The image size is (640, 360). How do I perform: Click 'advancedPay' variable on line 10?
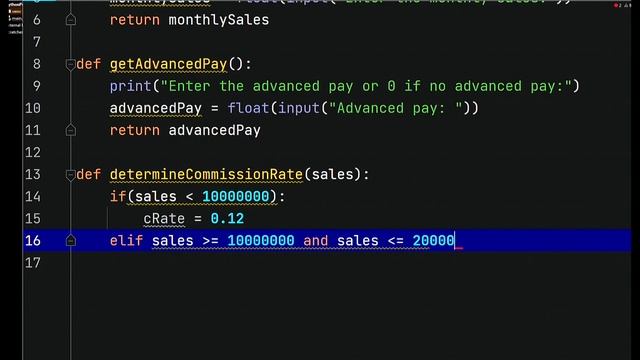(x=156, y=109)
